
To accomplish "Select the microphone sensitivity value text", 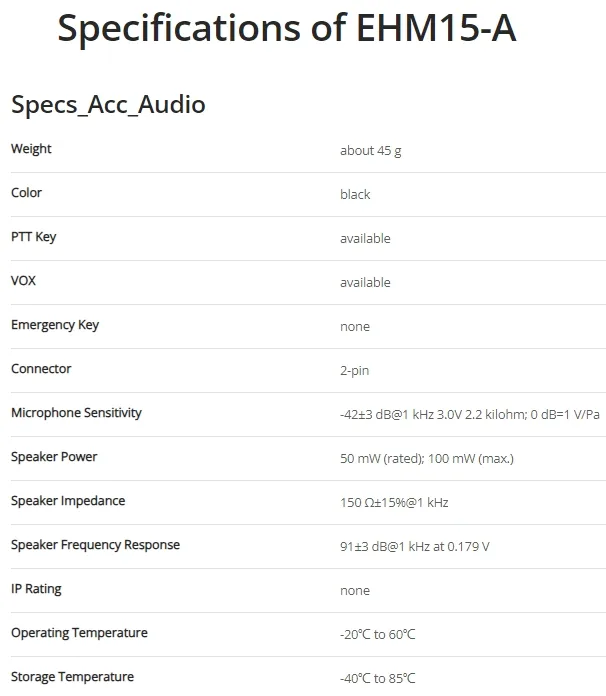I will [470, 415].
